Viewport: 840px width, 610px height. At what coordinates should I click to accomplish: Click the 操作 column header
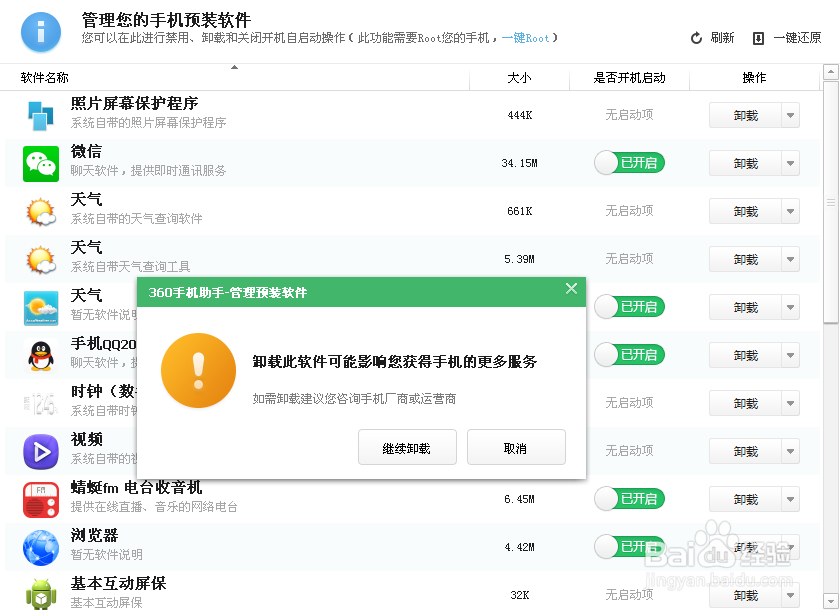click(754, 78)
